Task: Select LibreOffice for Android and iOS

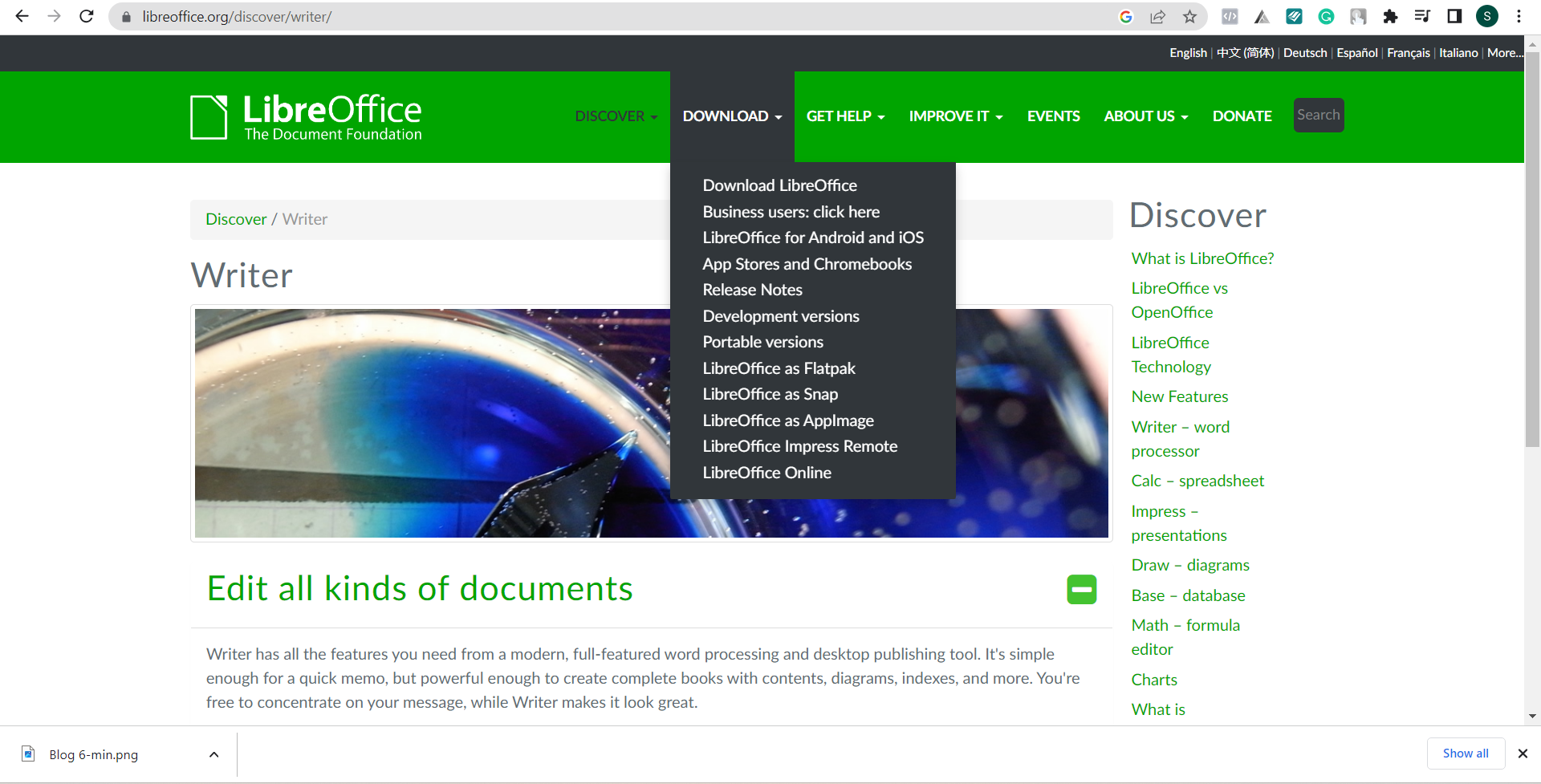Action: point(813,238)
